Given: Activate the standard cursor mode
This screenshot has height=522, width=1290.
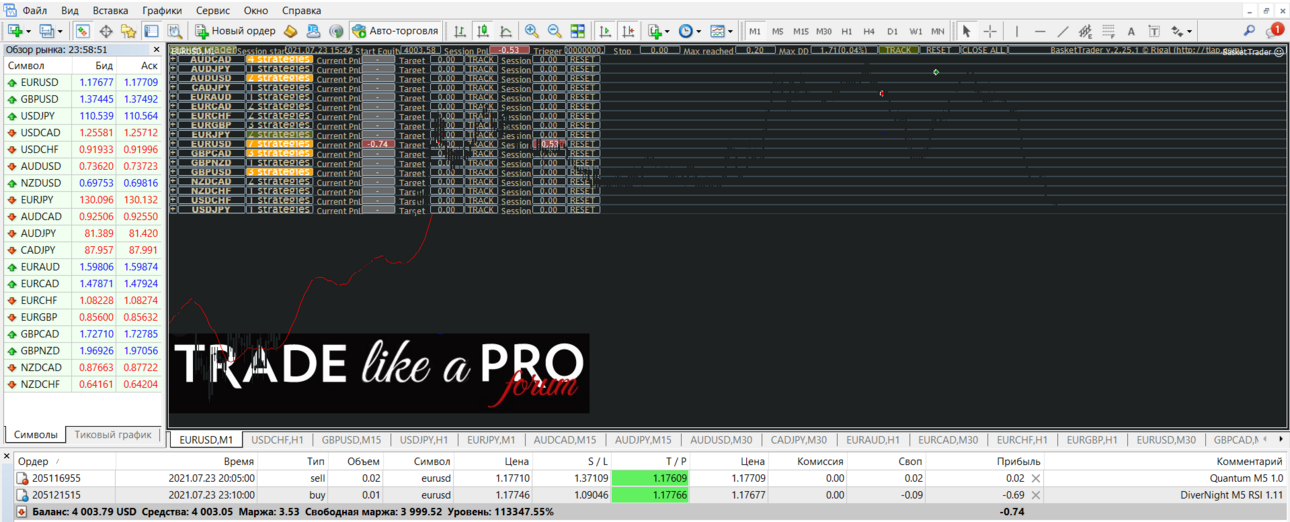Looking at the screenshot, I should 966,31.
